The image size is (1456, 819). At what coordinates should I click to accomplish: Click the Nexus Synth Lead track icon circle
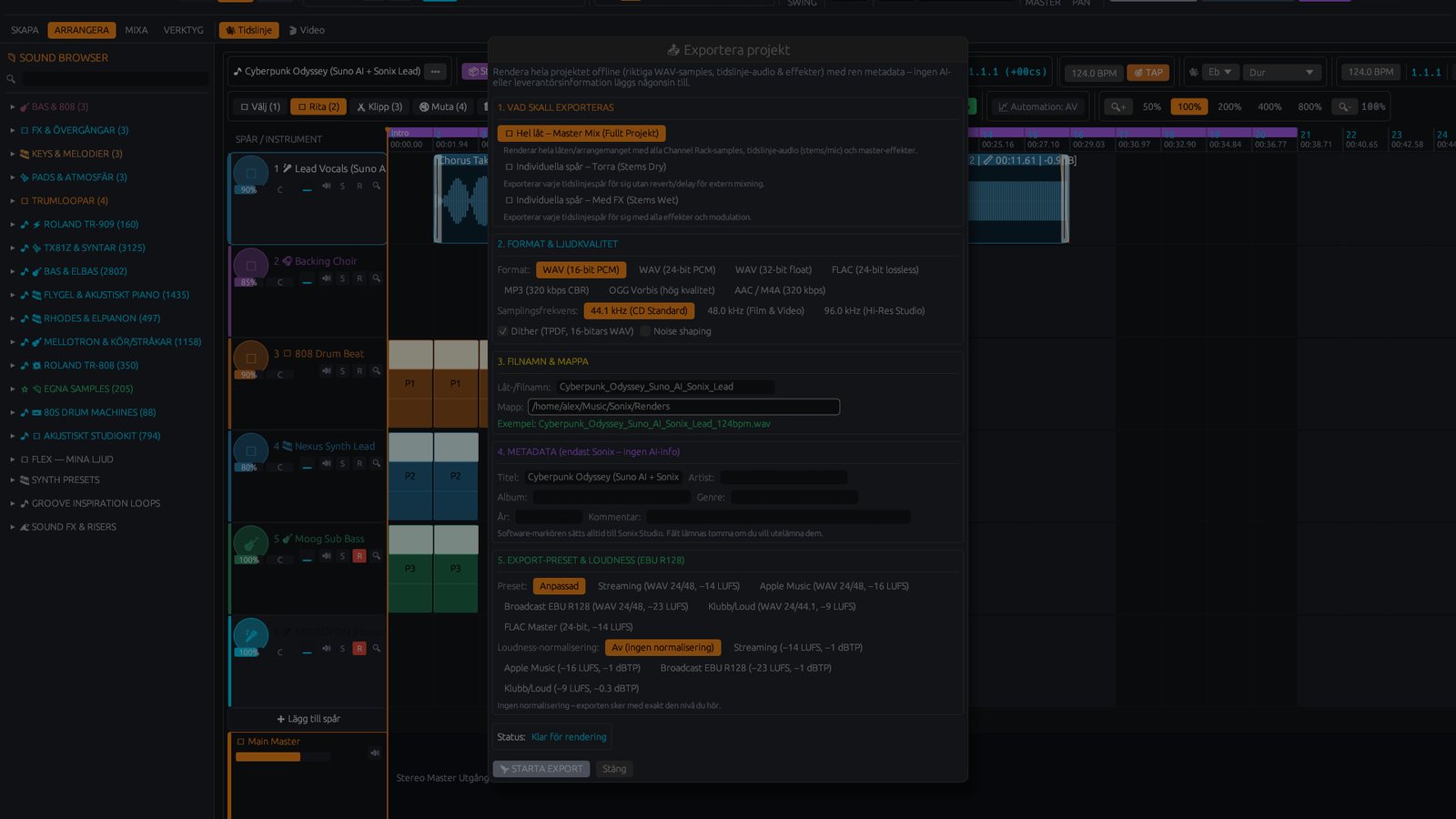coord(251,450)
